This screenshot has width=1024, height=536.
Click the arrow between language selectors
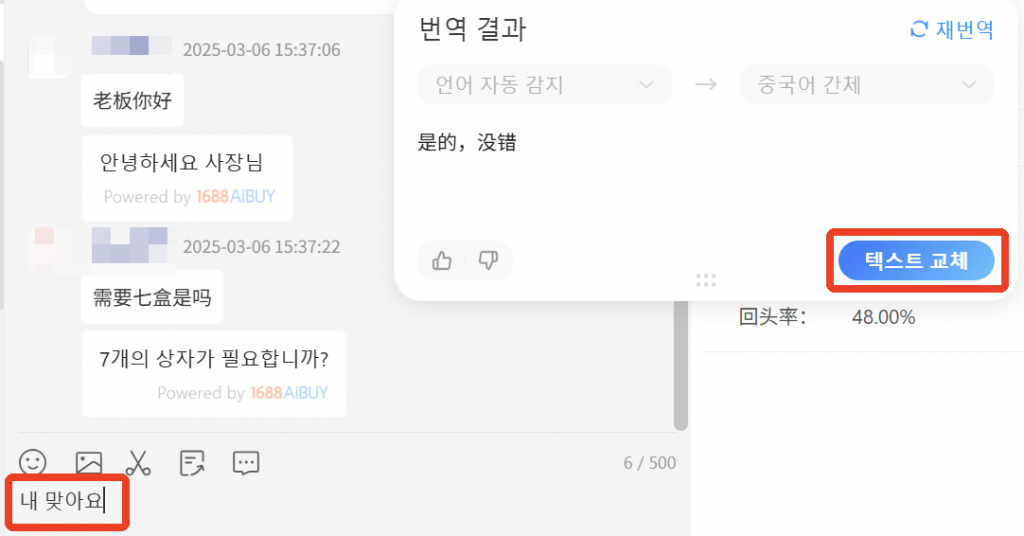pyautogui.click(x=705, y=84)
